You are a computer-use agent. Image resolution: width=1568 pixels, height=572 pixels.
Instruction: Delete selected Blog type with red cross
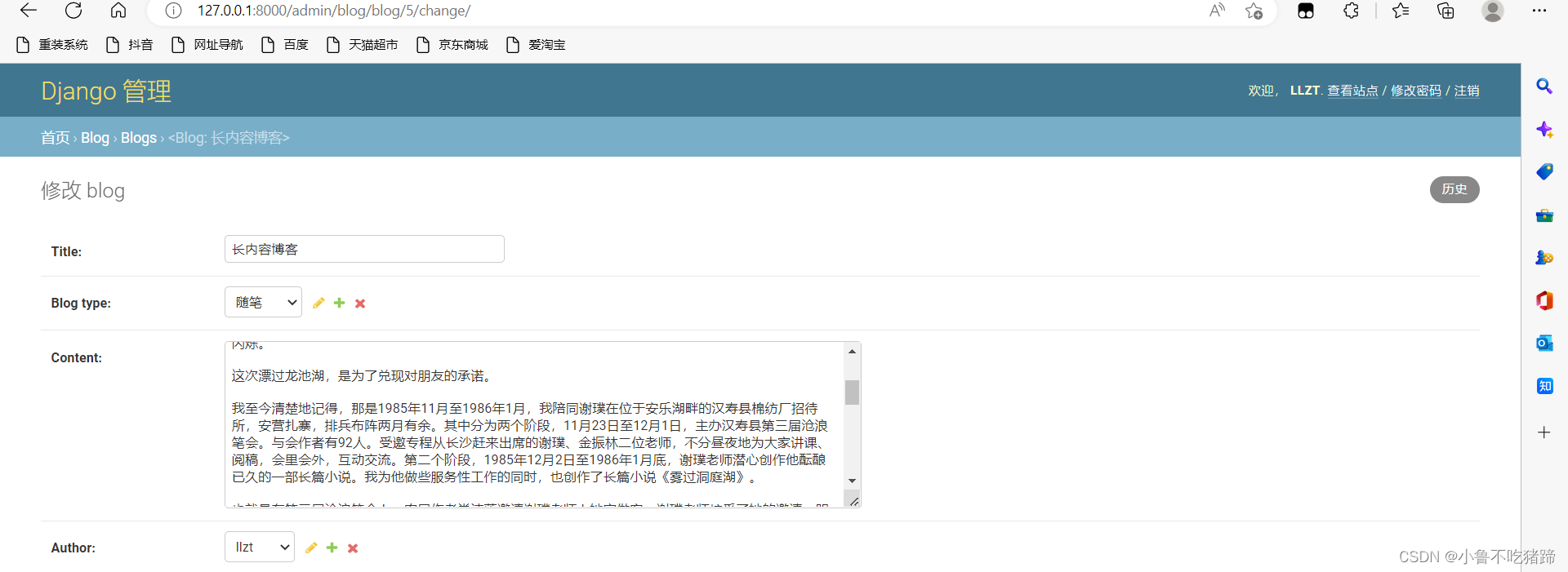[x=360, y=304]
